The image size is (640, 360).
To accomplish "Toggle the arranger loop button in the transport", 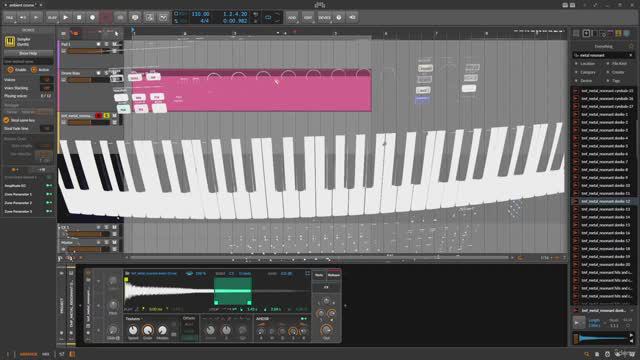I will coord(268,18).
